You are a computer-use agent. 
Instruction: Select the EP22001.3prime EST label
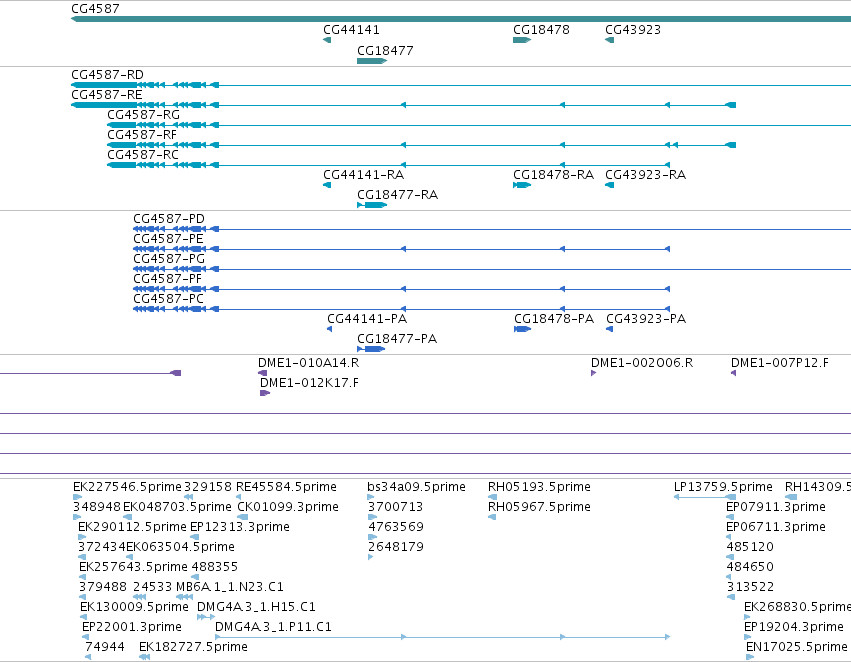(132, 627)
